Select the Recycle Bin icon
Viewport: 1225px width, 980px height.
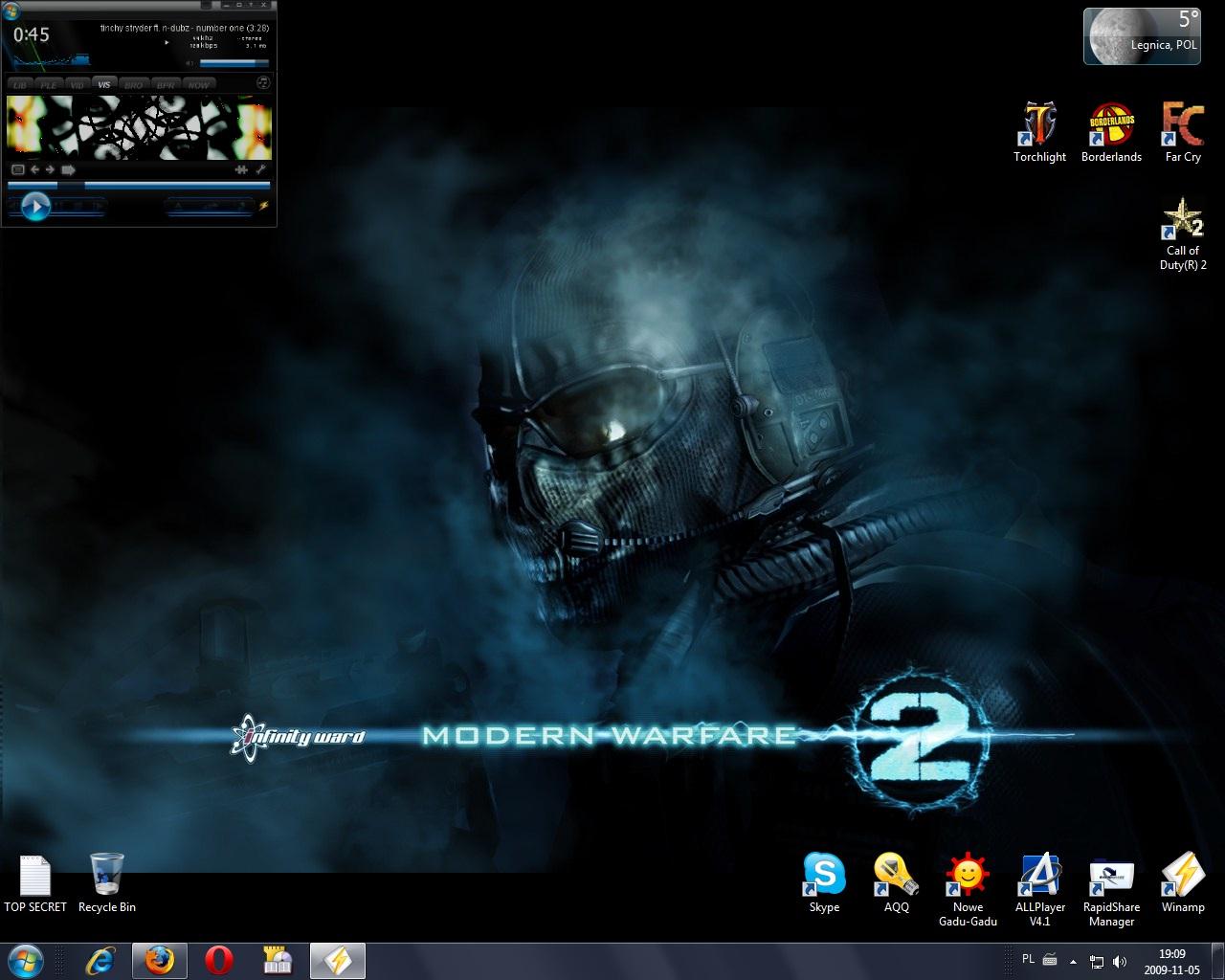pyautogui.click(x=107, y=883)
